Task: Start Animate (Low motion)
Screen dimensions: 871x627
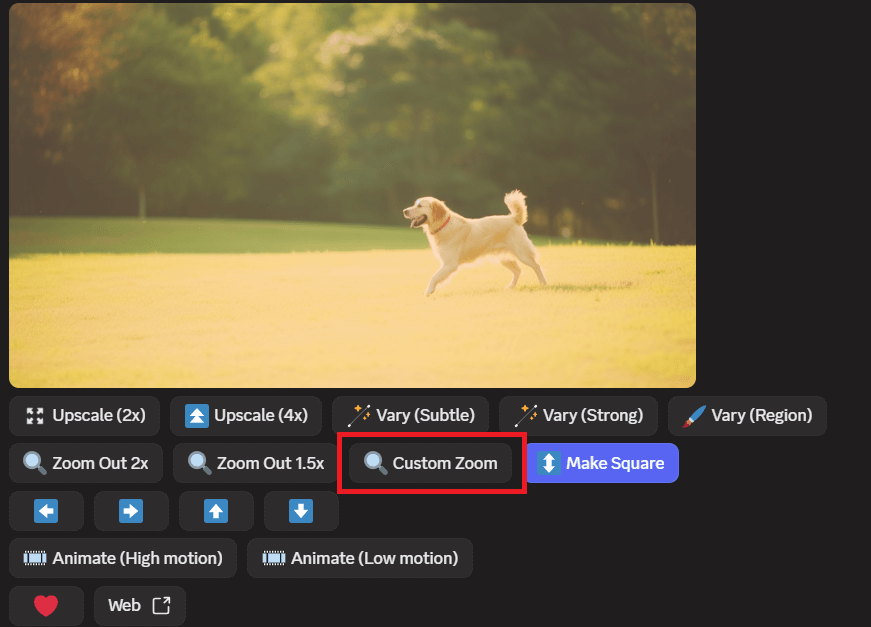Action: click(360, 558)
